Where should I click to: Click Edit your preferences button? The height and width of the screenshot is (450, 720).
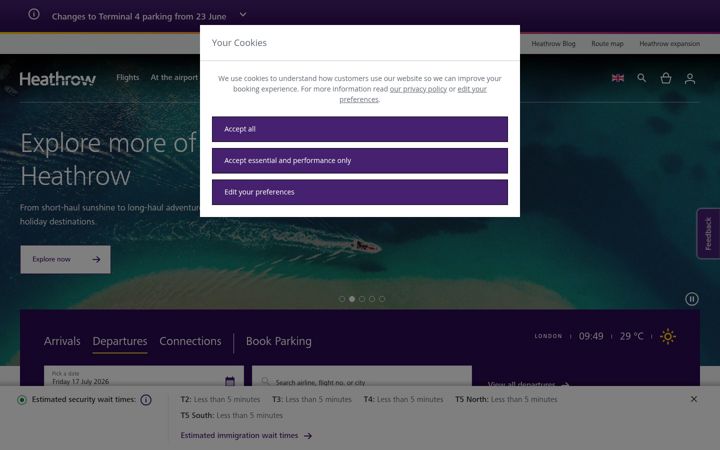(360, 192)
